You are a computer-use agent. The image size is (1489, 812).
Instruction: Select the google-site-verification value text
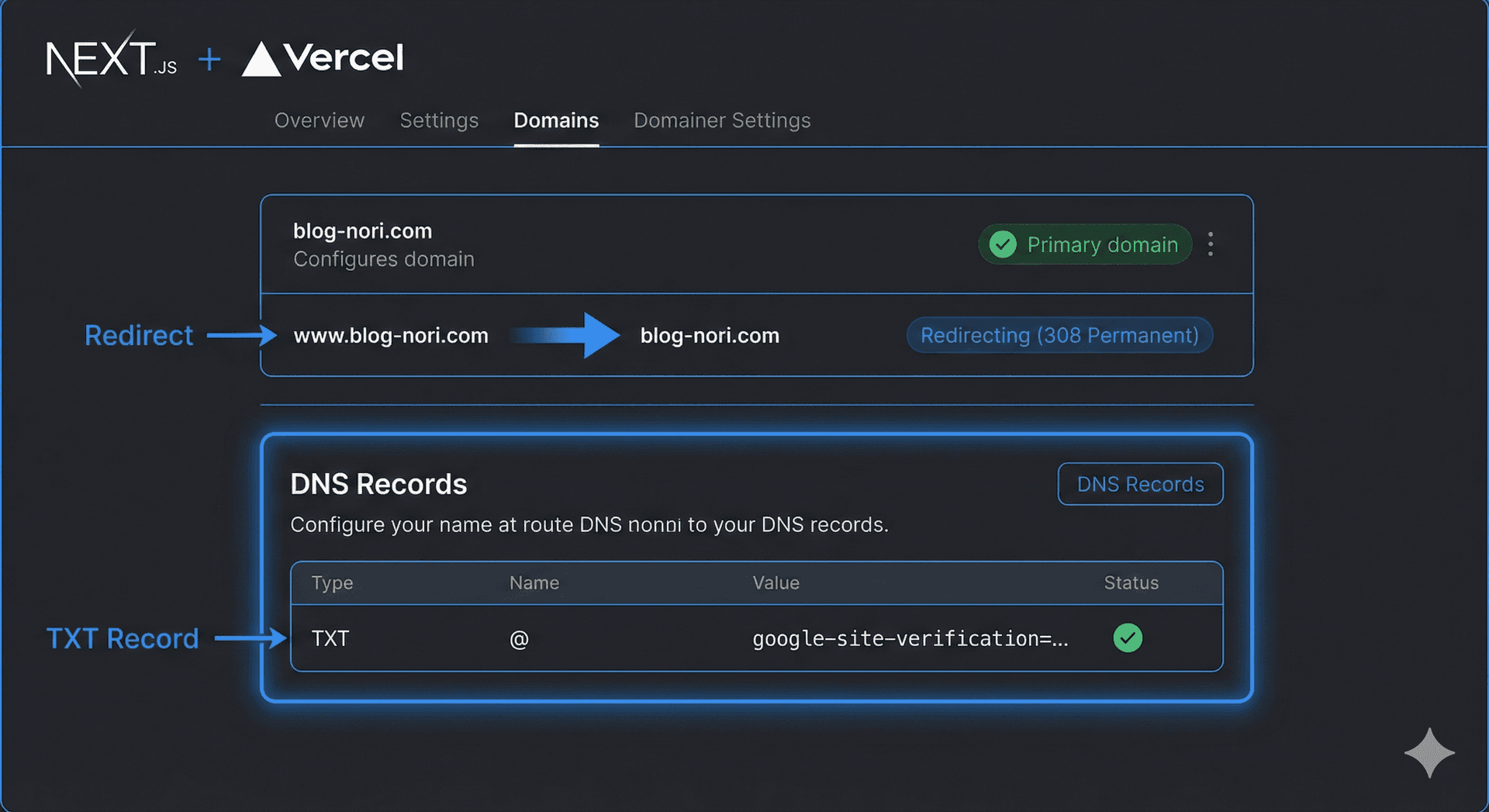(910, 638)
